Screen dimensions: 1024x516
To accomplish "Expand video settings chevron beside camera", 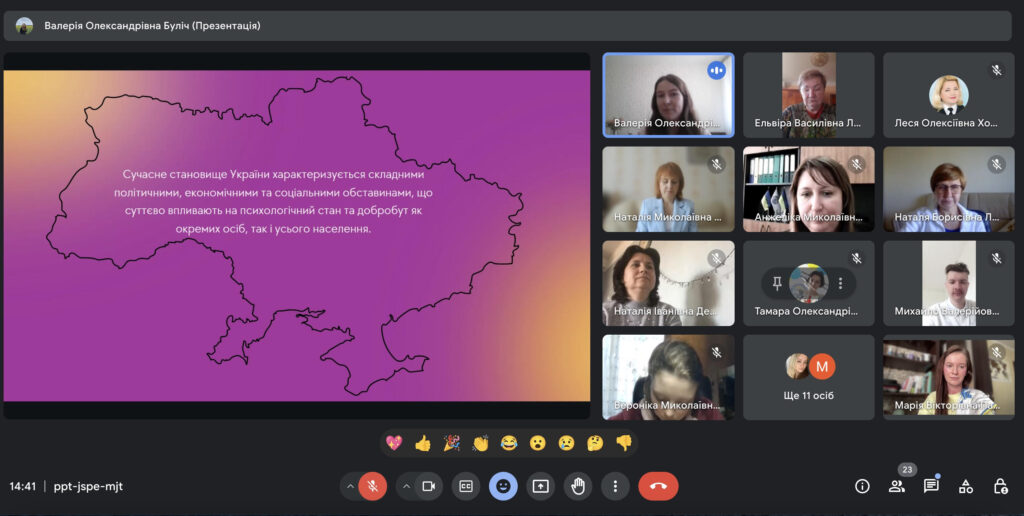I will coord(405,486).
